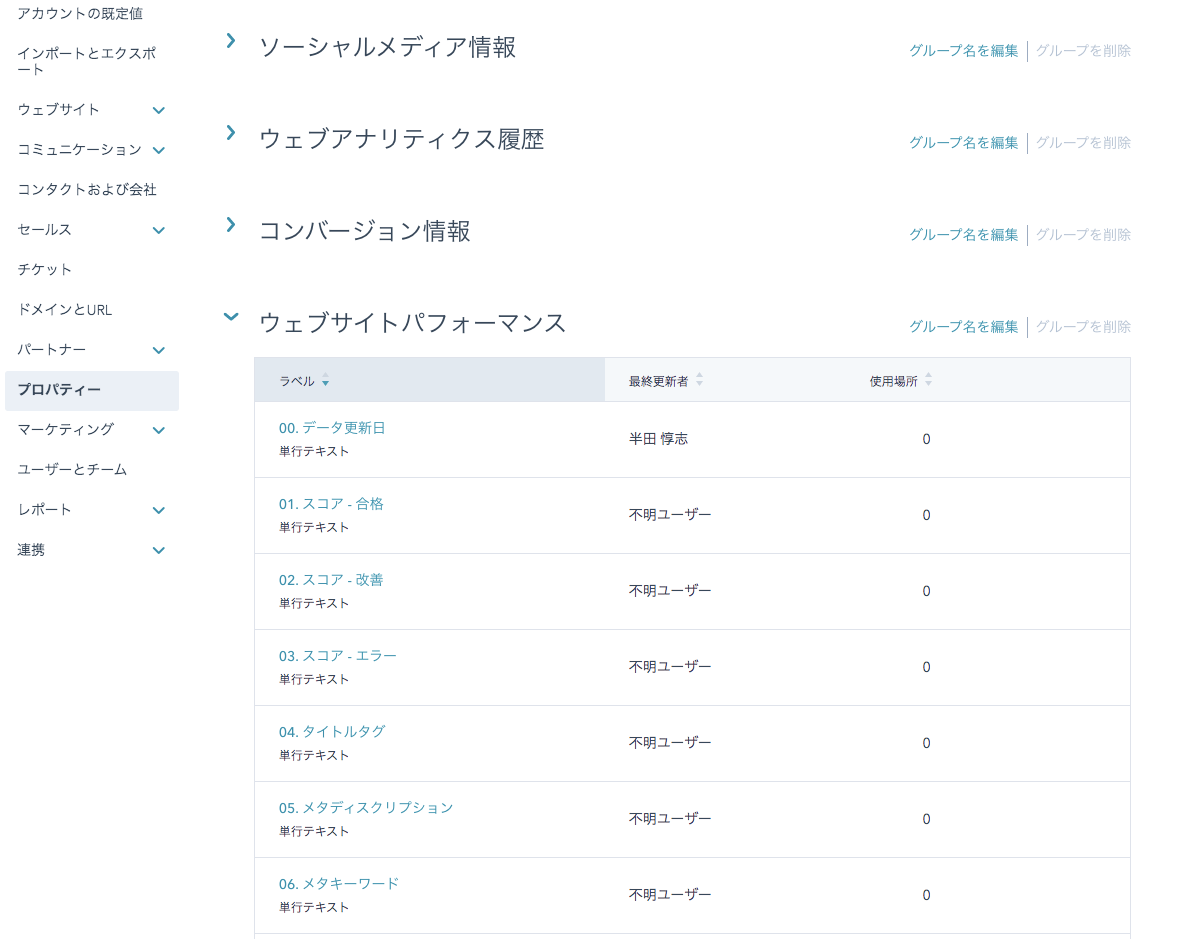This screenshot has width=1186, height=939.
Task: Expand the コンバージョン情報 group
Action: click(231, 225)
